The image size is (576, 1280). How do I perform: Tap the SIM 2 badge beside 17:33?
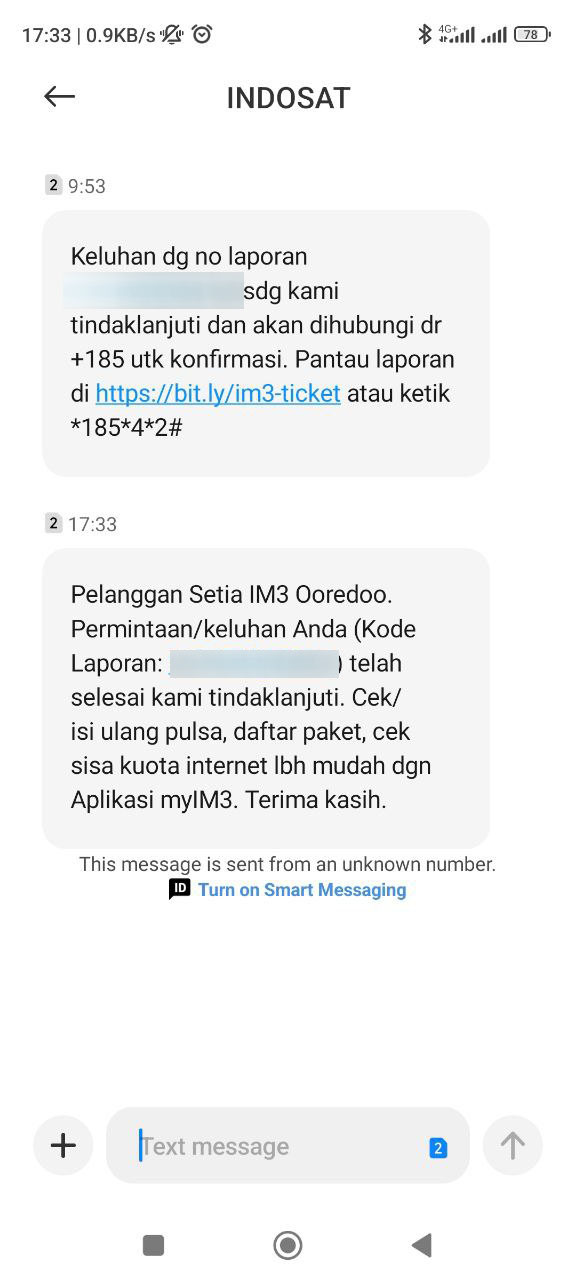click(54, 523)
